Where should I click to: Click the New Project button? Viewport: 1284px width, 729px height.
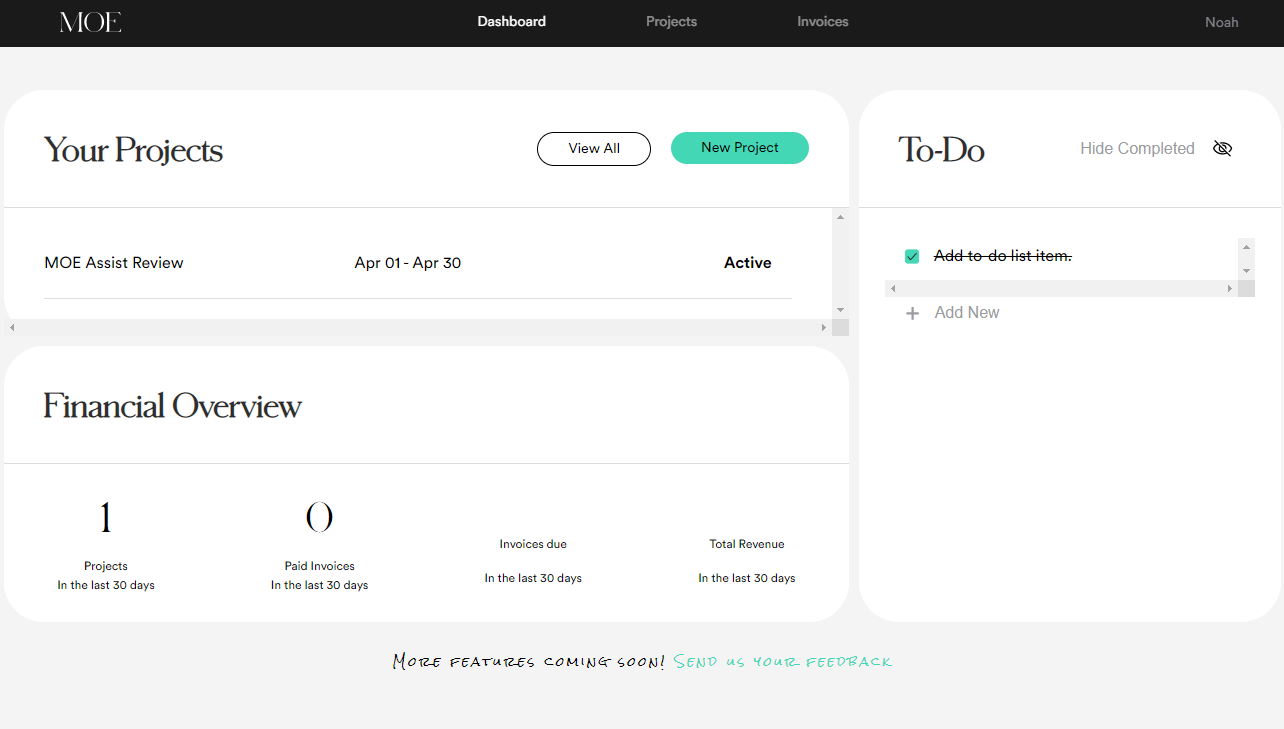tap(739, 148)
